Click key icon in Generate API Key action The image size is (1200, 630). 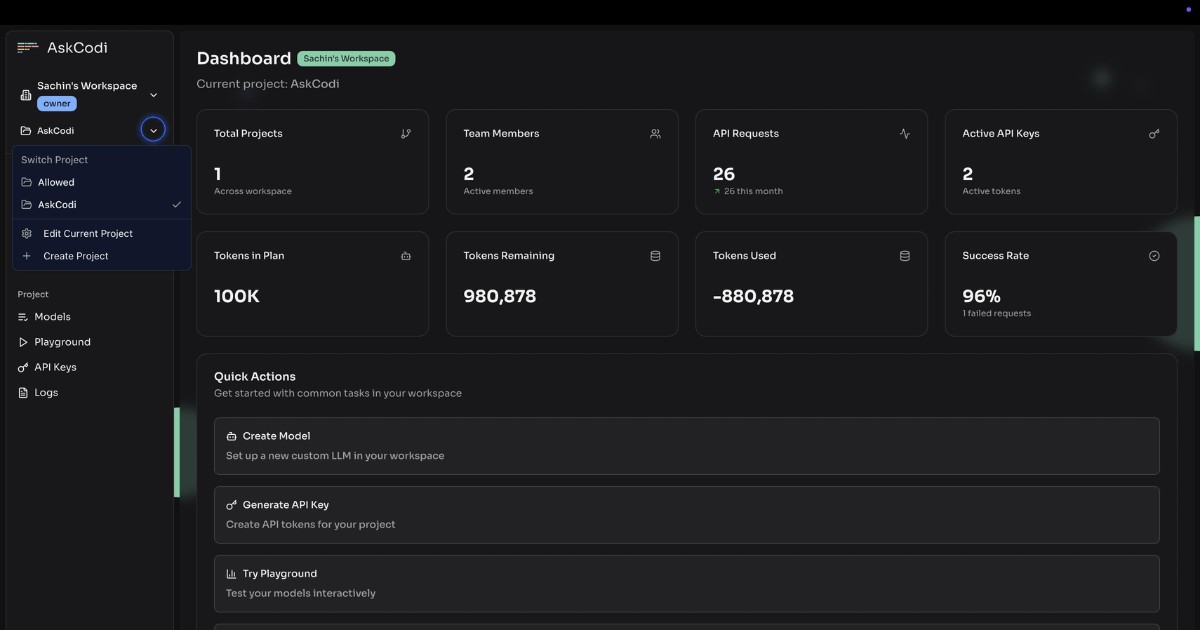(x=232, y=505)
